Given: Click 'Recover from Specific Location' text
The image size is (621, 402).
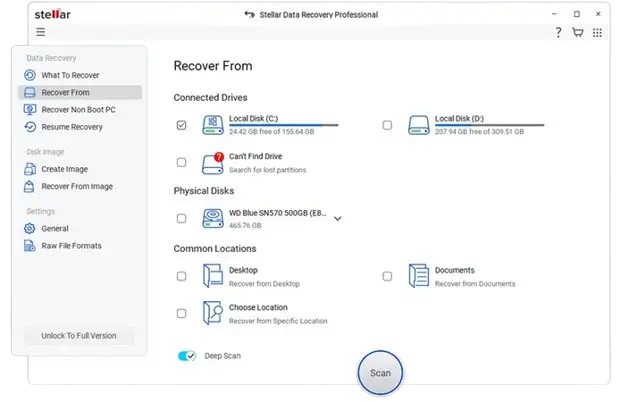Looking at the screenshot, I should (278, 321).
